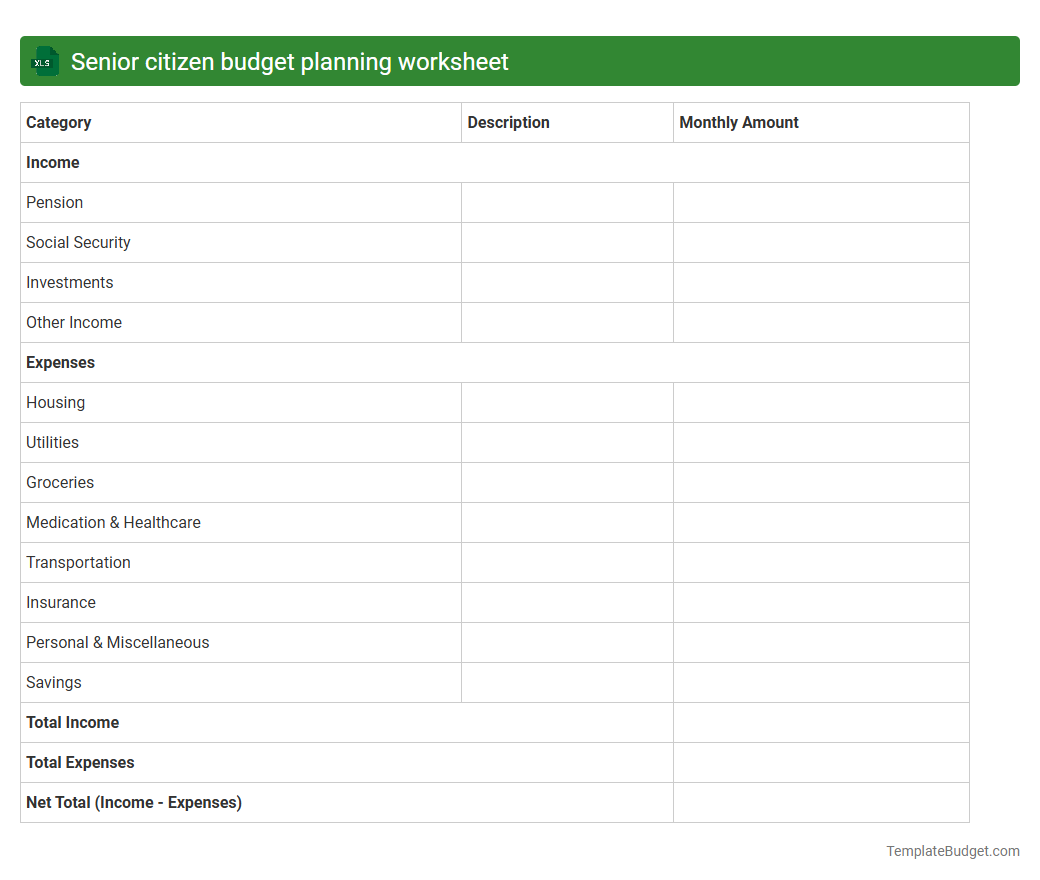The width and height of the screenshot is (1040, 880).
Task: Click the green XLS file icon
Action: 44,61
